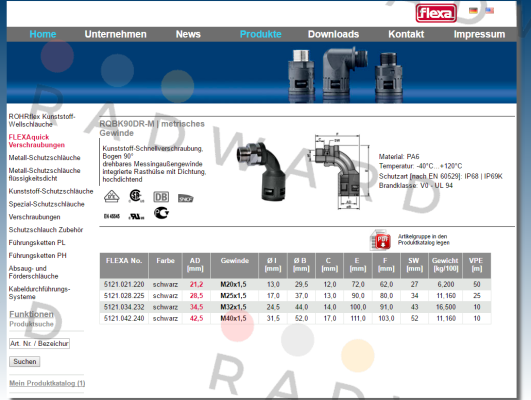This screenshot has width=531, height=400.
Task: Click the EN 45545 standard icon
Action: (x=112, y=216)
